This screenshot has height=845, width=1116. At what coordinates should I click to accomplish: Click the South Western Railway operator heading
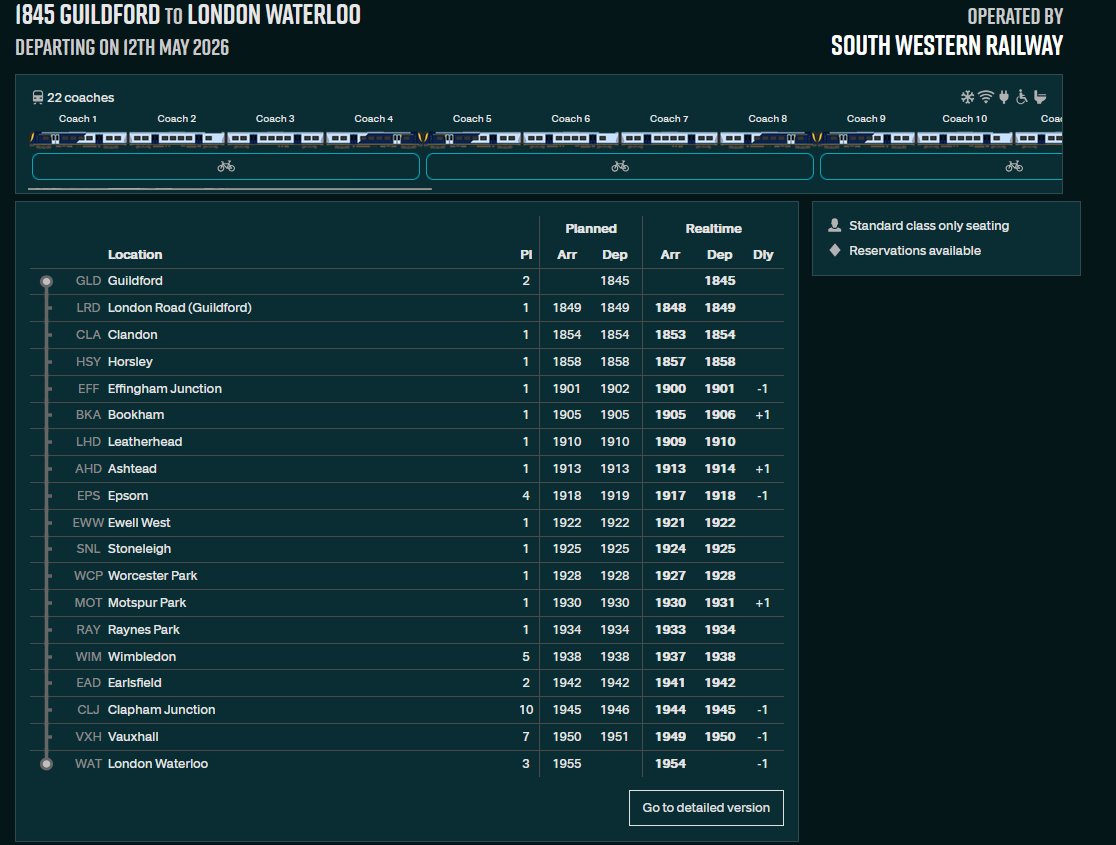pos(947,46)
